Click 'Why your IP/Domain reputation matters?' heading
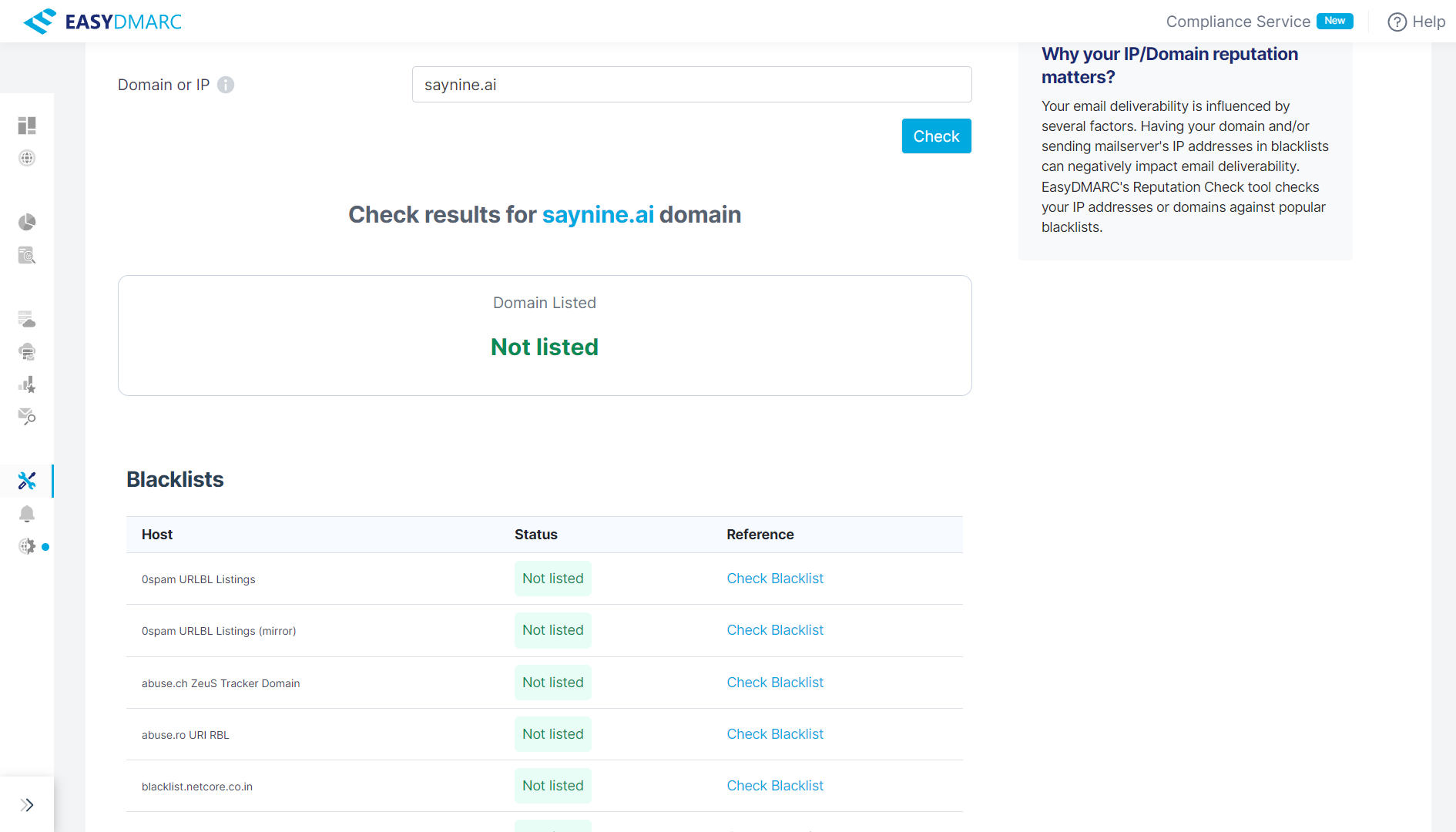 (x=1169, y=65)
